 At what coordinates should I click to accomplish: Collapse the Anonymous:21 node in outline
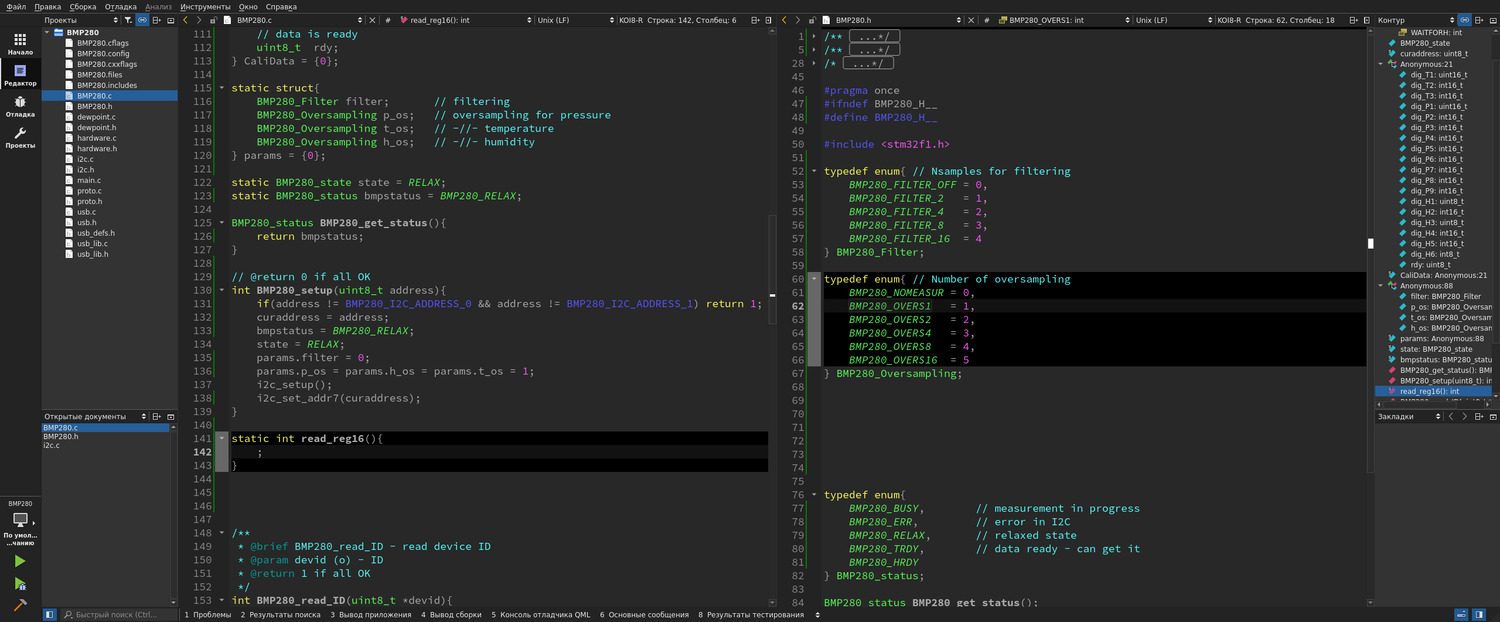(x=1381, y=64)
